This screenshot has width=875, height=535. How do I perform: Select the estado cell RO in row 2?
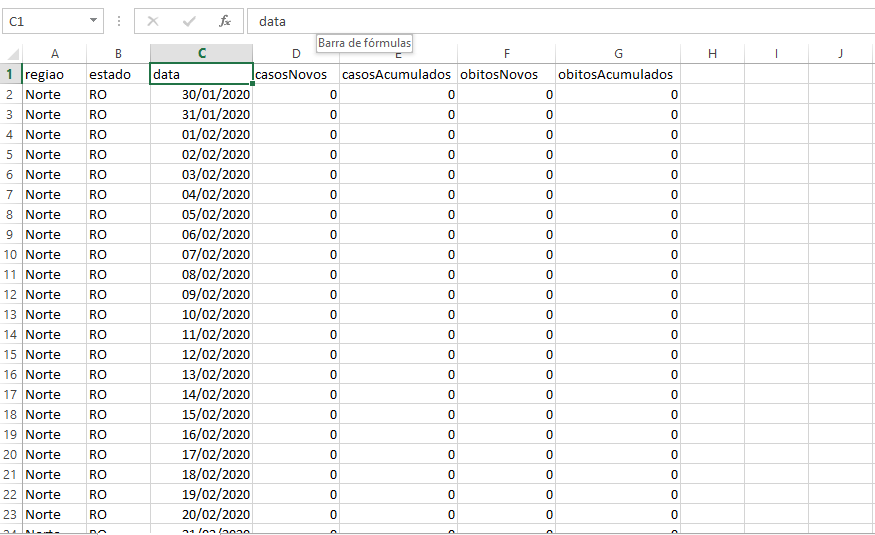point(118,94)
